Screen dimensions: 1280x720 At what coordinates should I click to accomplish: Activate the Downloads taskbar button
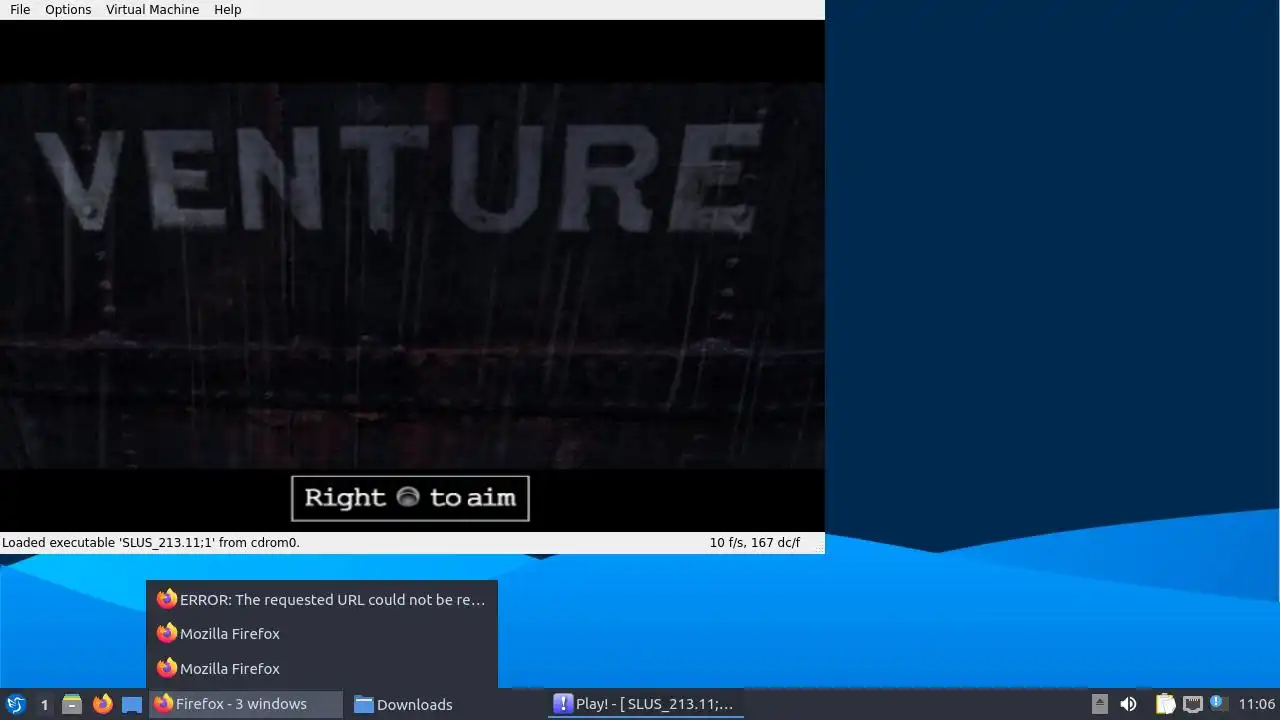pos(445,704)
